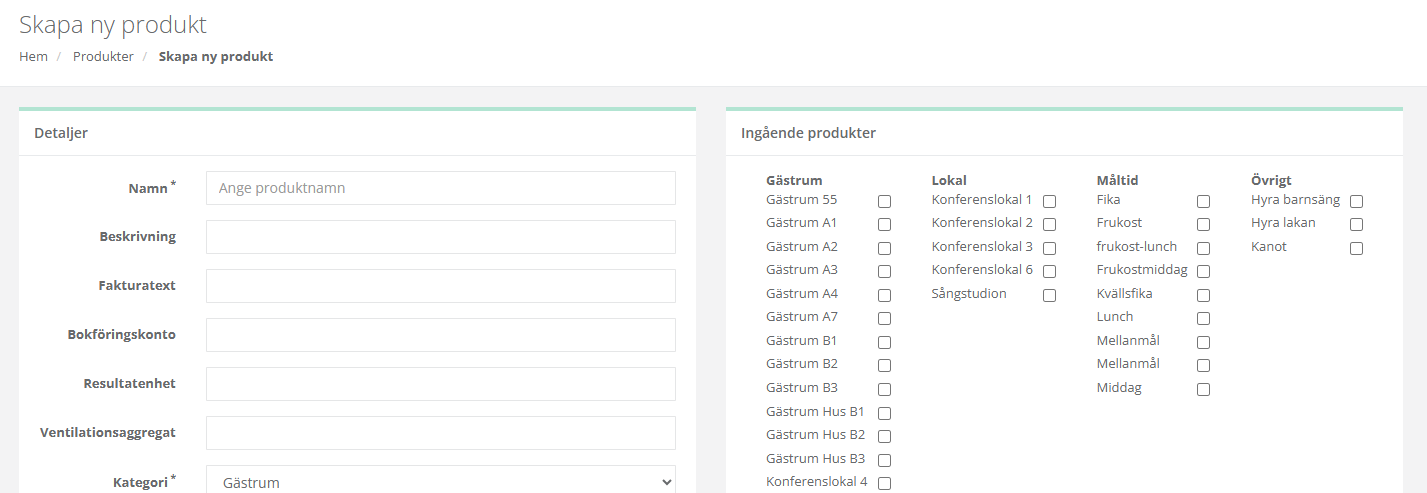Tick the Gästrum A3 checkbox
The width and height of the screenshot is (1427, 493).
884,272
